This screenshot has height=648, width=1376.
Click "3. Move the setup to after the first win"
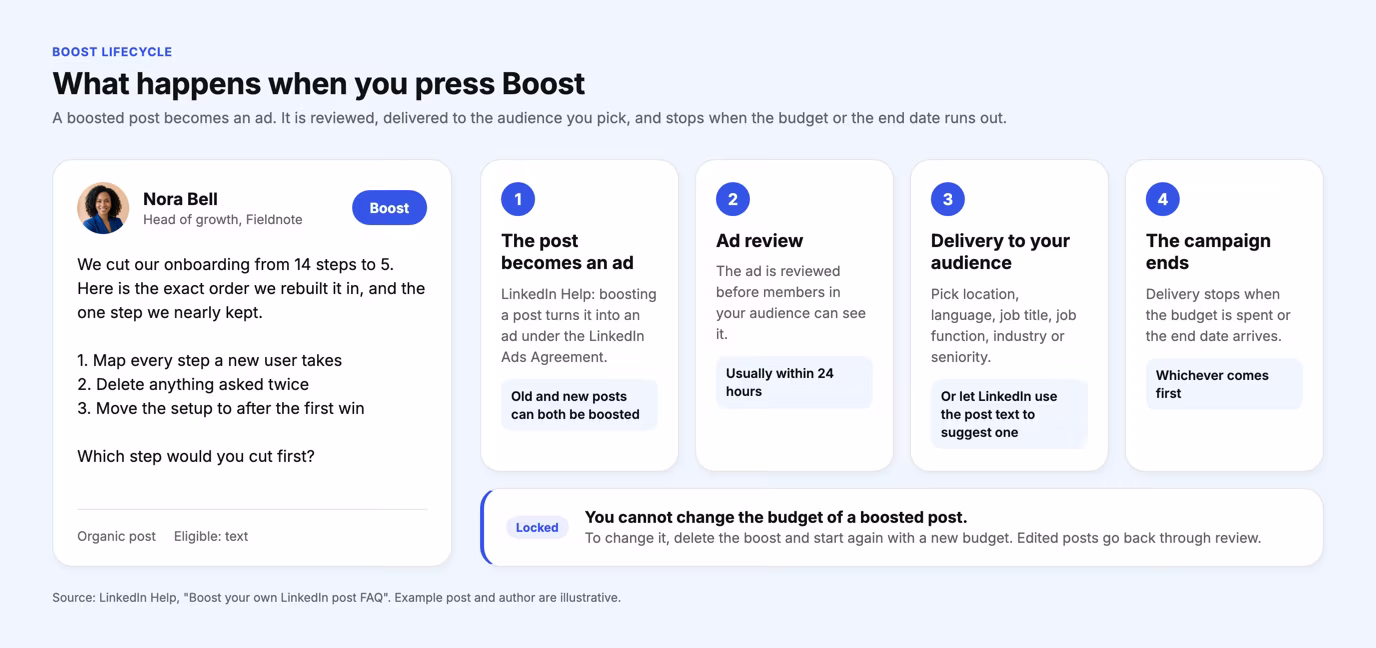click(x=221, y=408)
